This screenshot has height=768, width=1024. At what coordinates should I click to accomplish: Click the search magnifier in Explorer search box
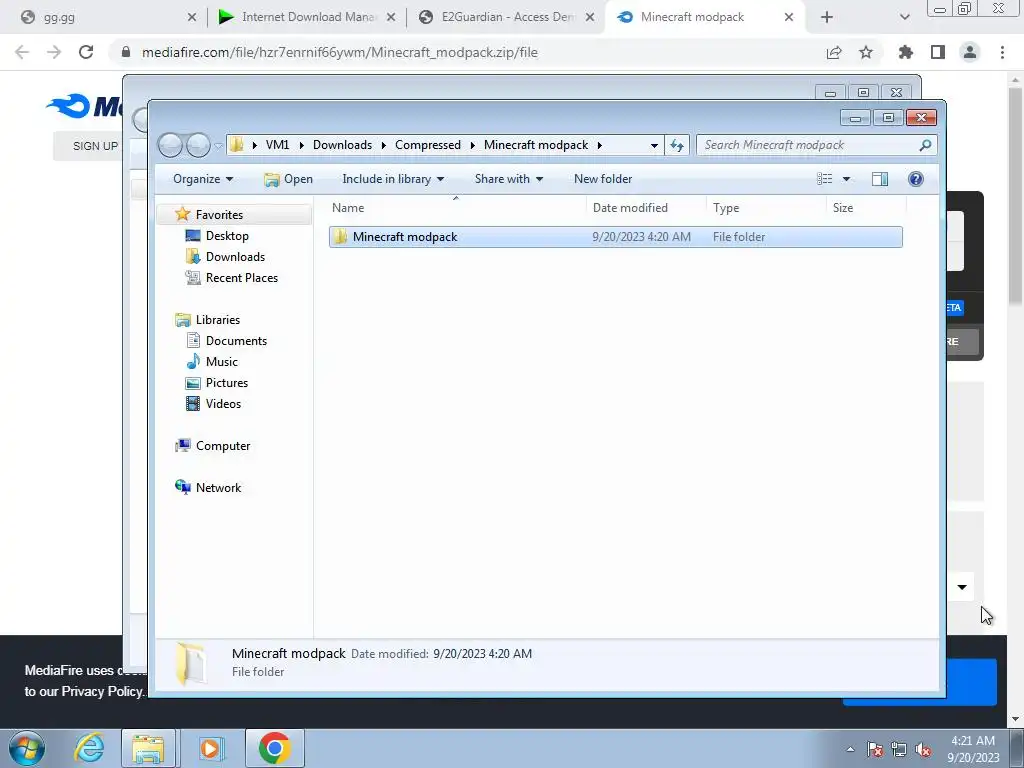(x=925, y=145)
